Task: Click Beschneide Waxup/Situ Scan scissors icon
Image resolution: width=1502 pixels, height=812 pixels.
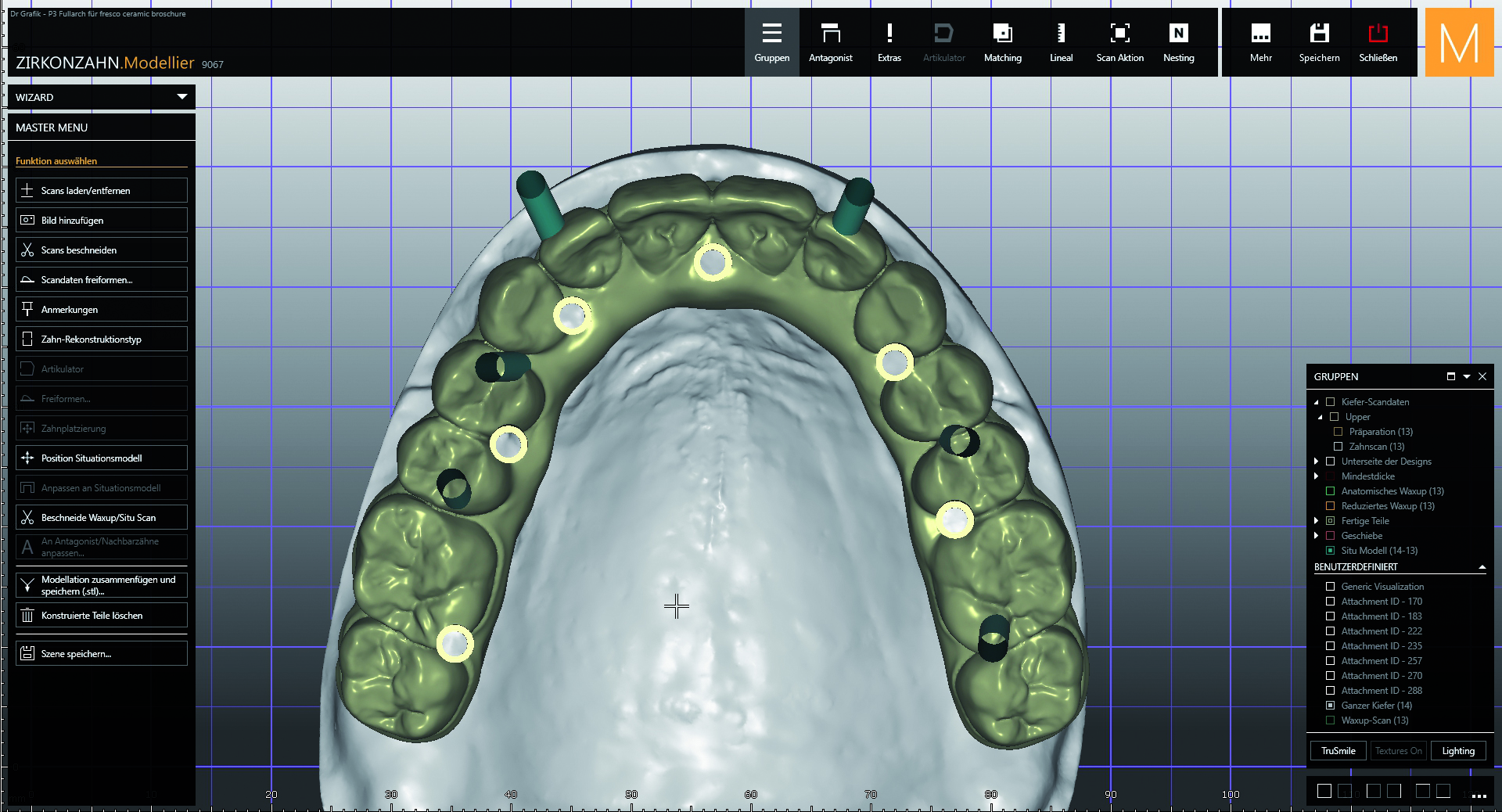Action: 27,517
